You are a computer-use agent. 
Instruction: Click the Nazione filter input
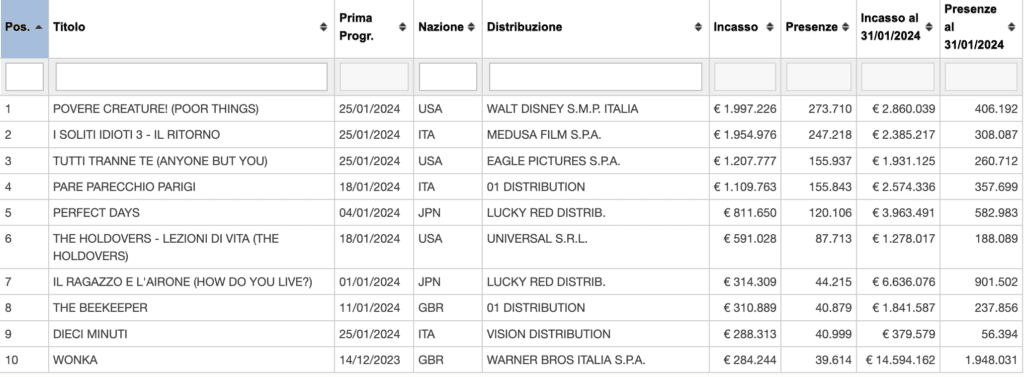pos(448,77)
